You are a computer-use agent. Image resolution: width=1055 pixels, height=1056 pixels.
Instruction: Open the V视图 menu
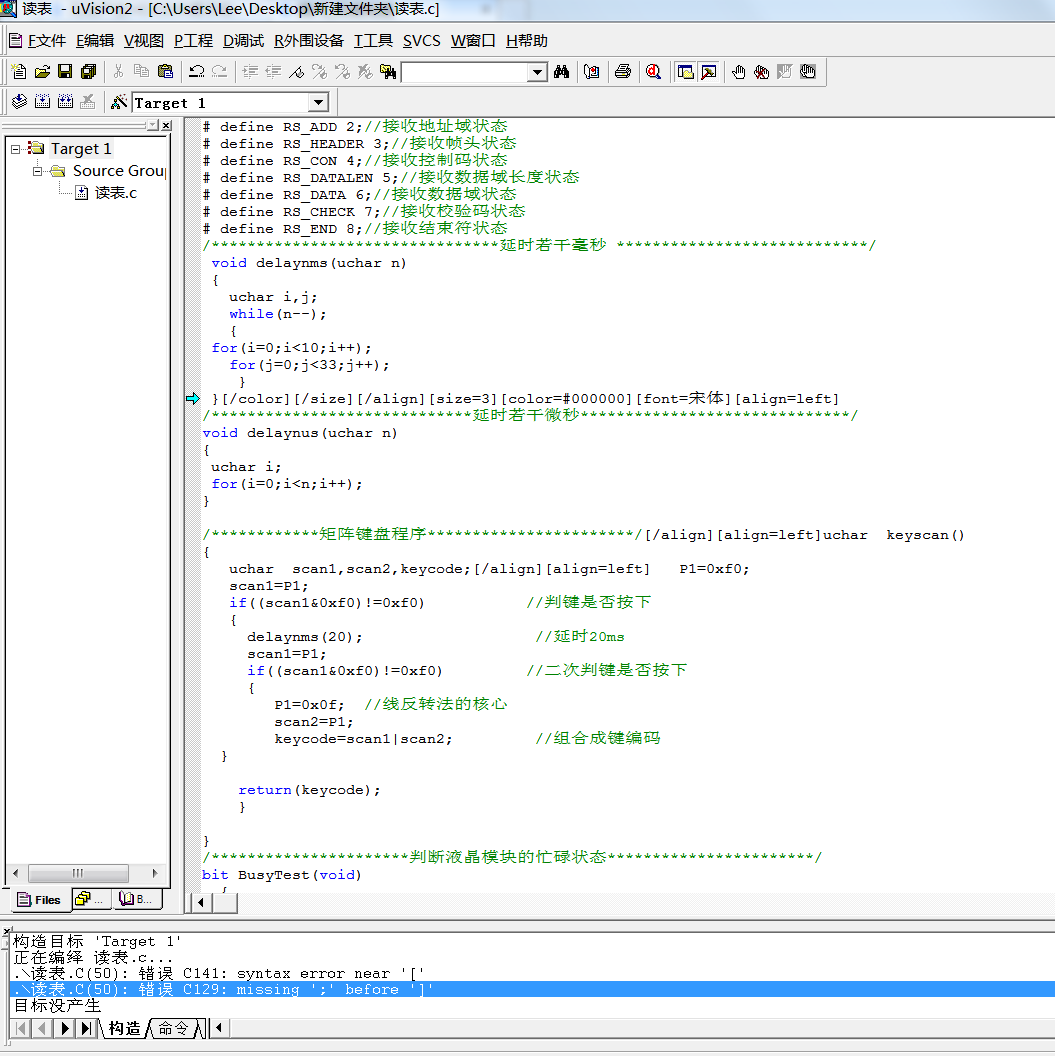coord(143,40)
